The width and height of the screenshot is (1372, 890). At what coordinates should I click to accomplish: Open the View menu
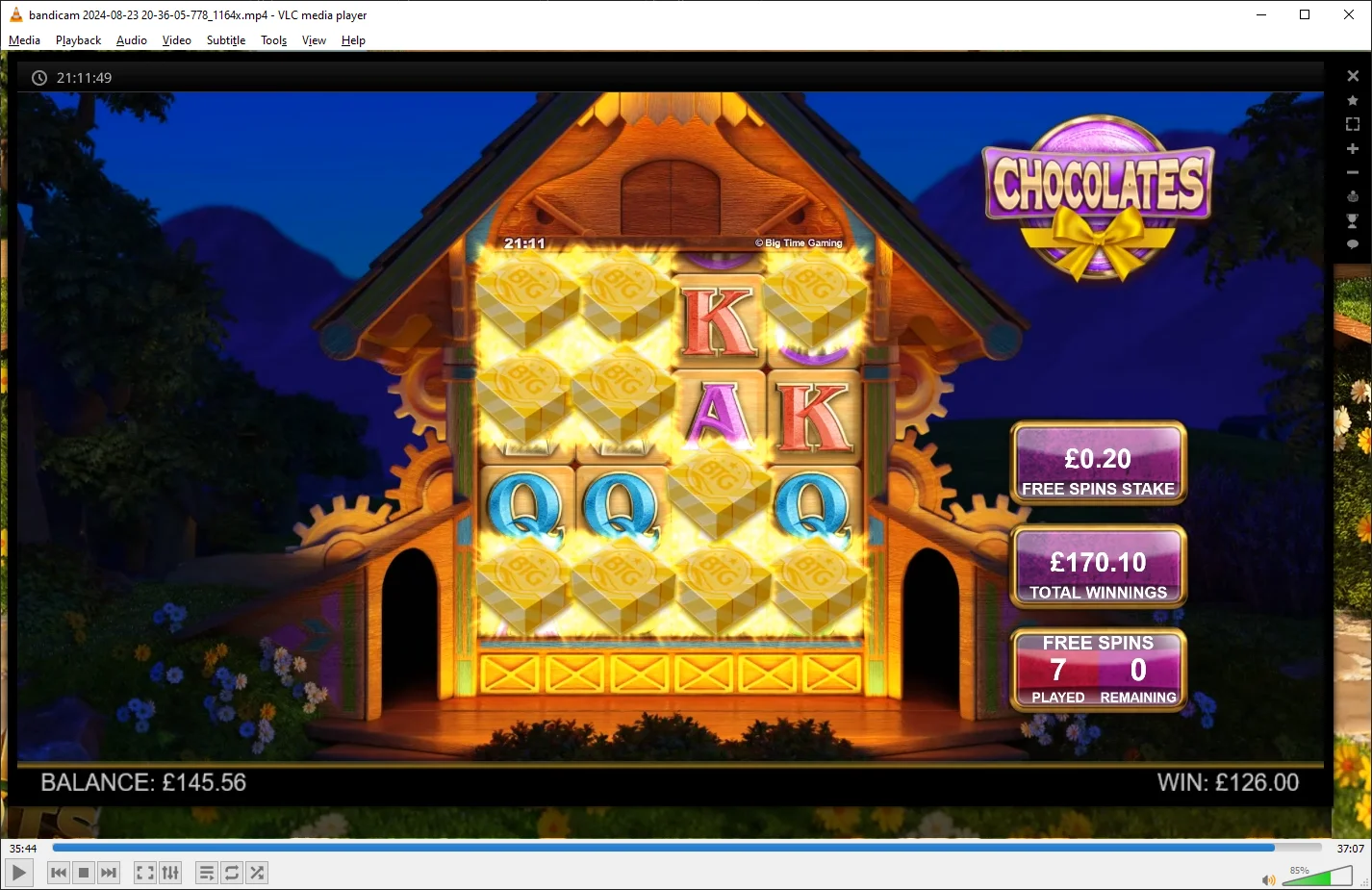click(x=314, y=40)
